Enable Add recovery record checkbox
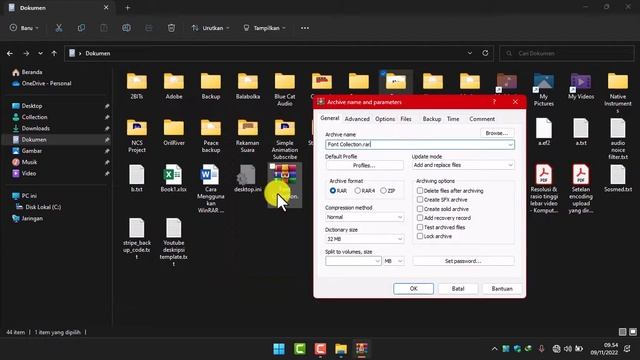Viewport: 640px width, 360px height. pos(420,218)
